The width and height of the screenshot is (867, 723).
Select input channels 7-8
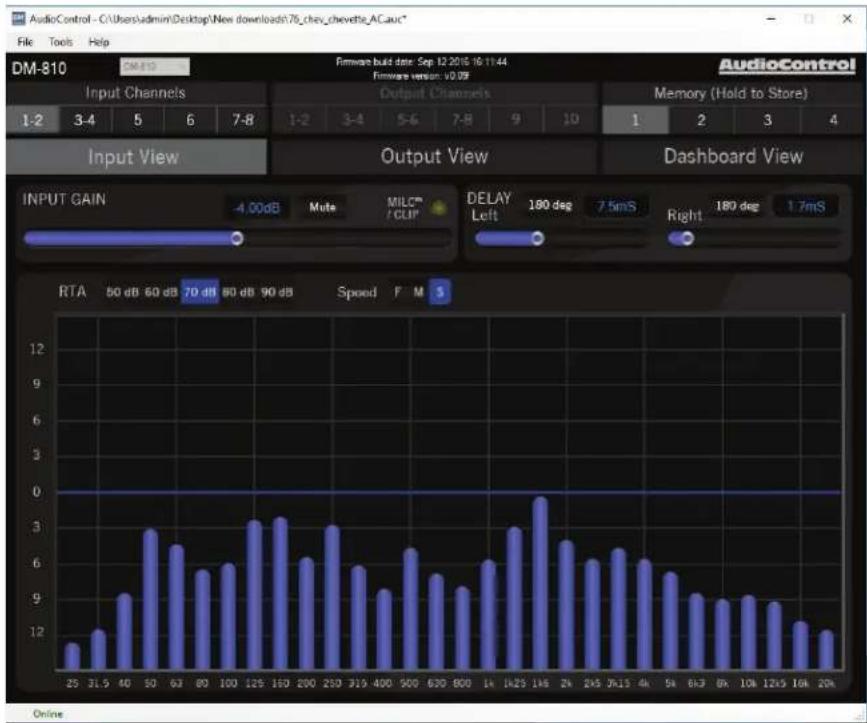click(x=243, y=120)
